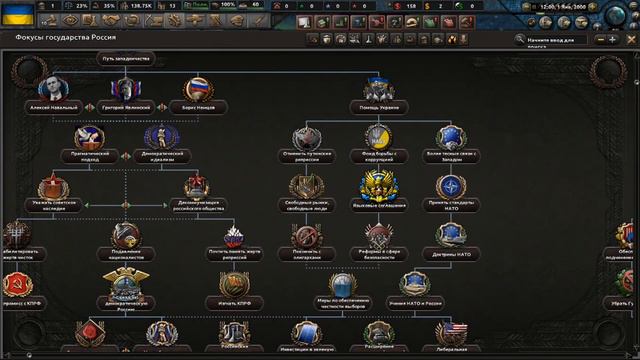Toggle the first focus filter icon

pyautogui.click(x=313, y=39)
